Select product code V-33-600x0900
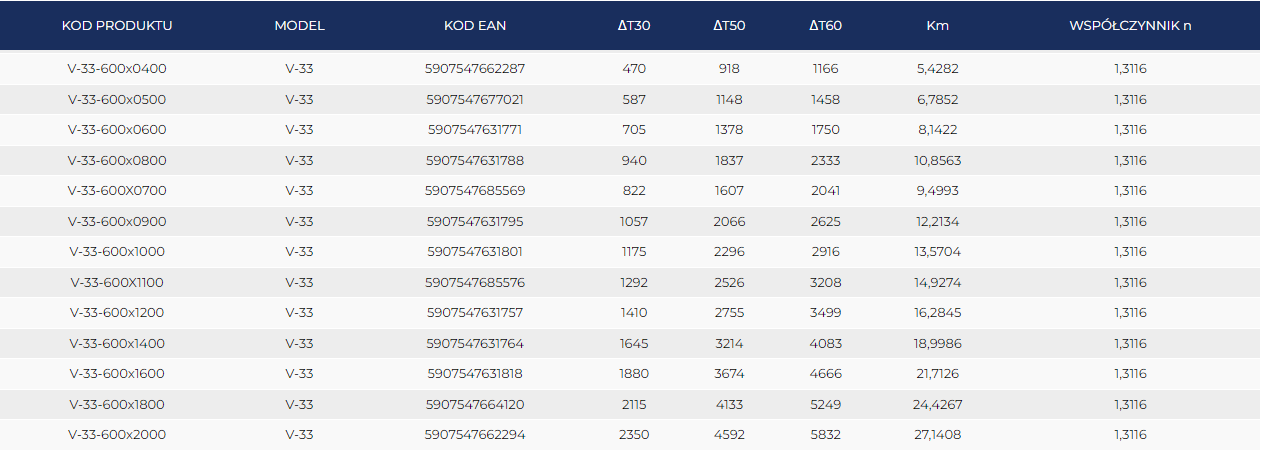The height and width of the screenshot is (450, 1263). [x=117, y=222]
